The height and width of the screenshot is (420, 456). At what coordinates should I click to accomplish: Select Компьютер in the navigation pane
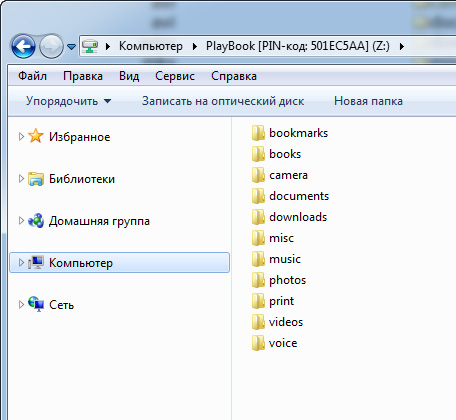click(x=120, y=263)
